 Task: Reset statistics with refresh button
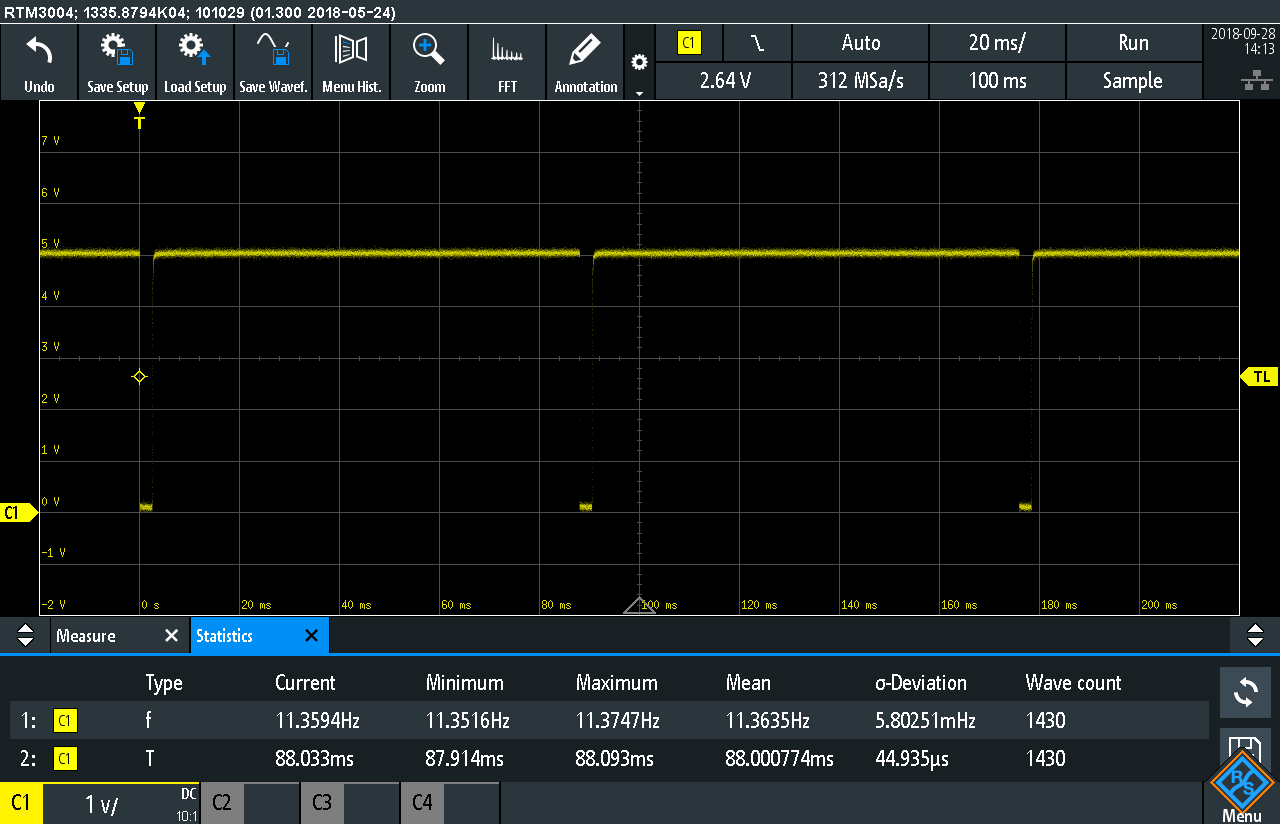click(x=1245, y=692)
